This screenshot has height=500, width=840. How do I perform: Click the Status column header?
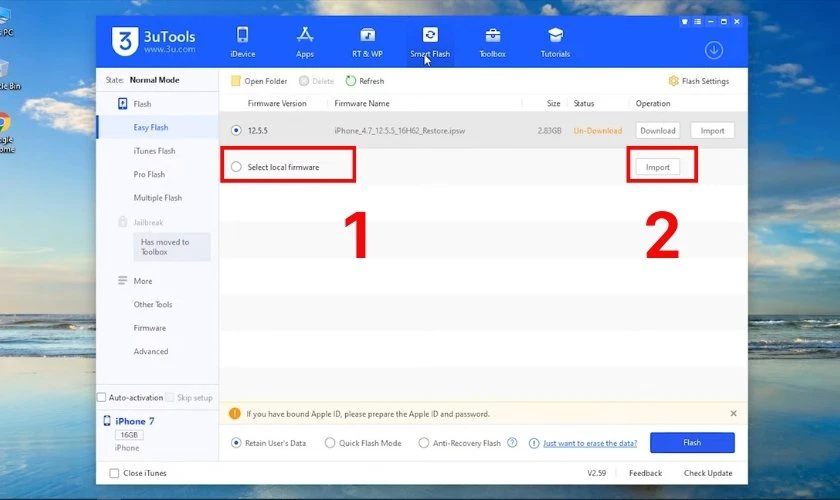(x=583, y=103)
